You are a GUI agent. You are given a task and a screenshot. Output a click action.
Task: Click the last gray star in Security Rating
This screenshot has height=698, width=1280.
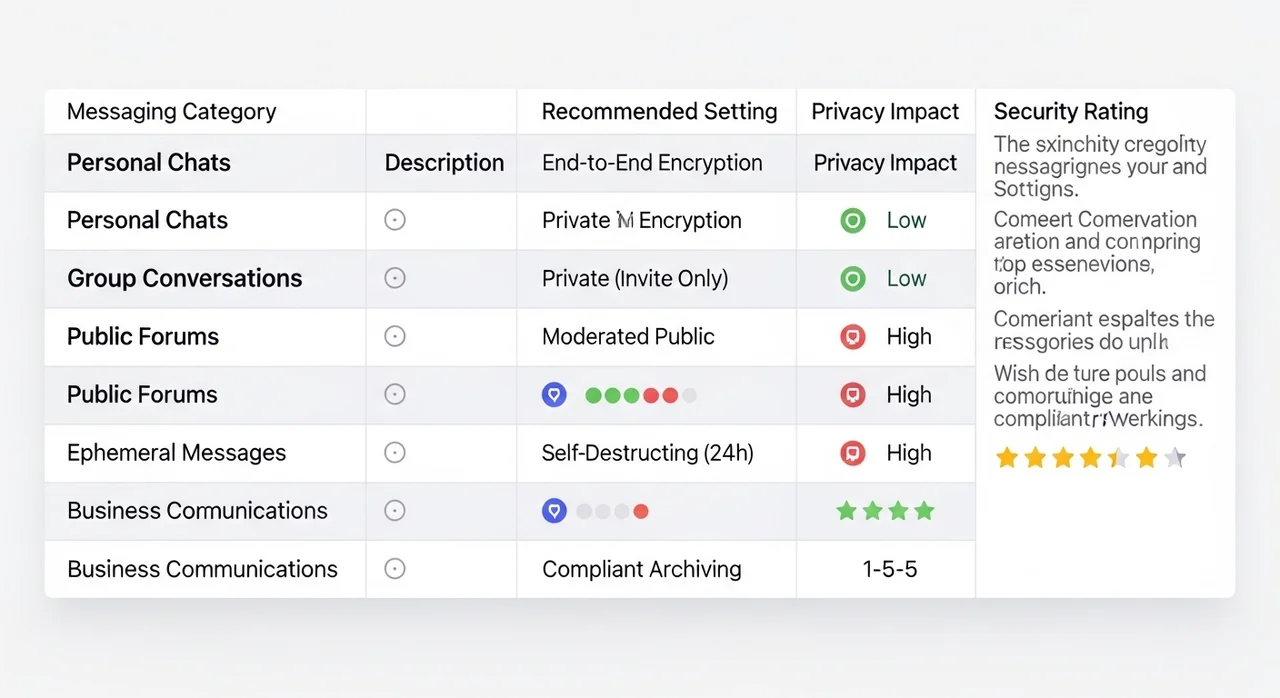click(x=1176, y=458)
